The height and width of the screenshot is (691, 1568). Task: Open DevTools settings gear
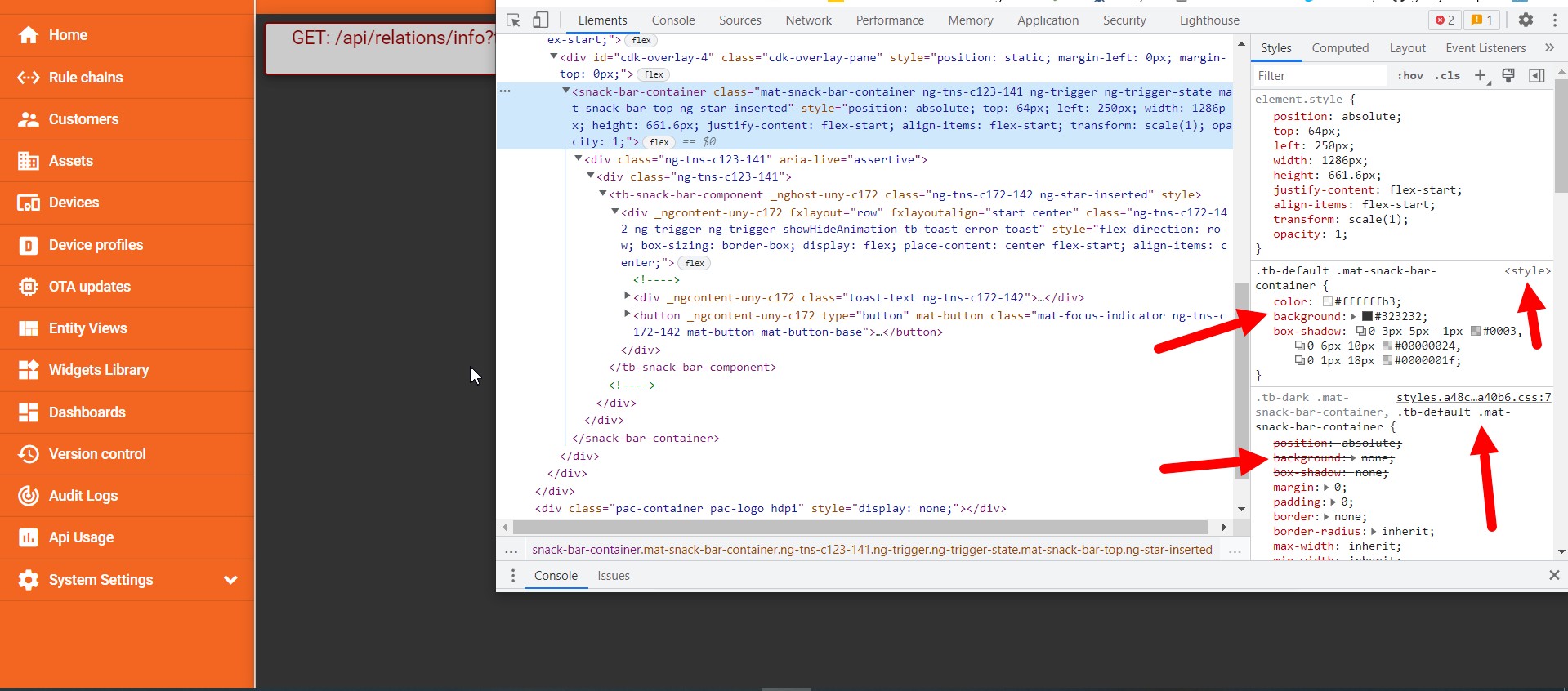pos(1526,20)
